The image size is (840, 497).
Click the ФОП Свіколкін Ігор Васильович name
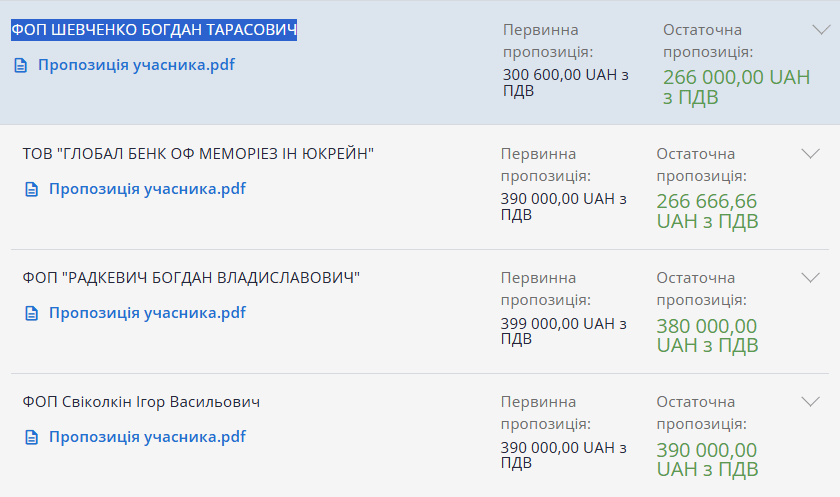coord(141,402)
